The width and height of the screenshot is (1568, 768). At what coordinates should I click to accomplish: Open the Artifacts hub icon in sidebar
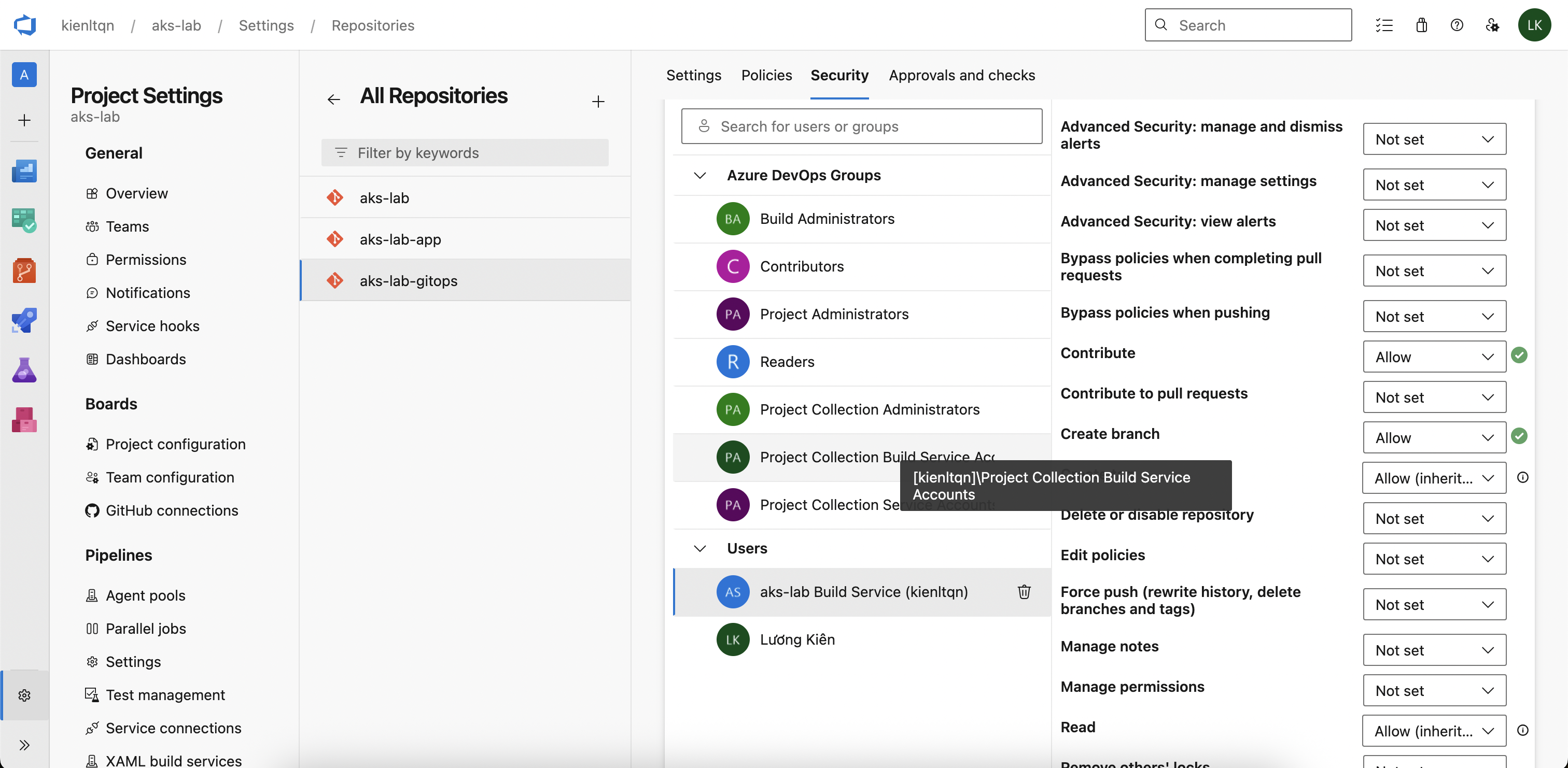[x=24, y=420]
